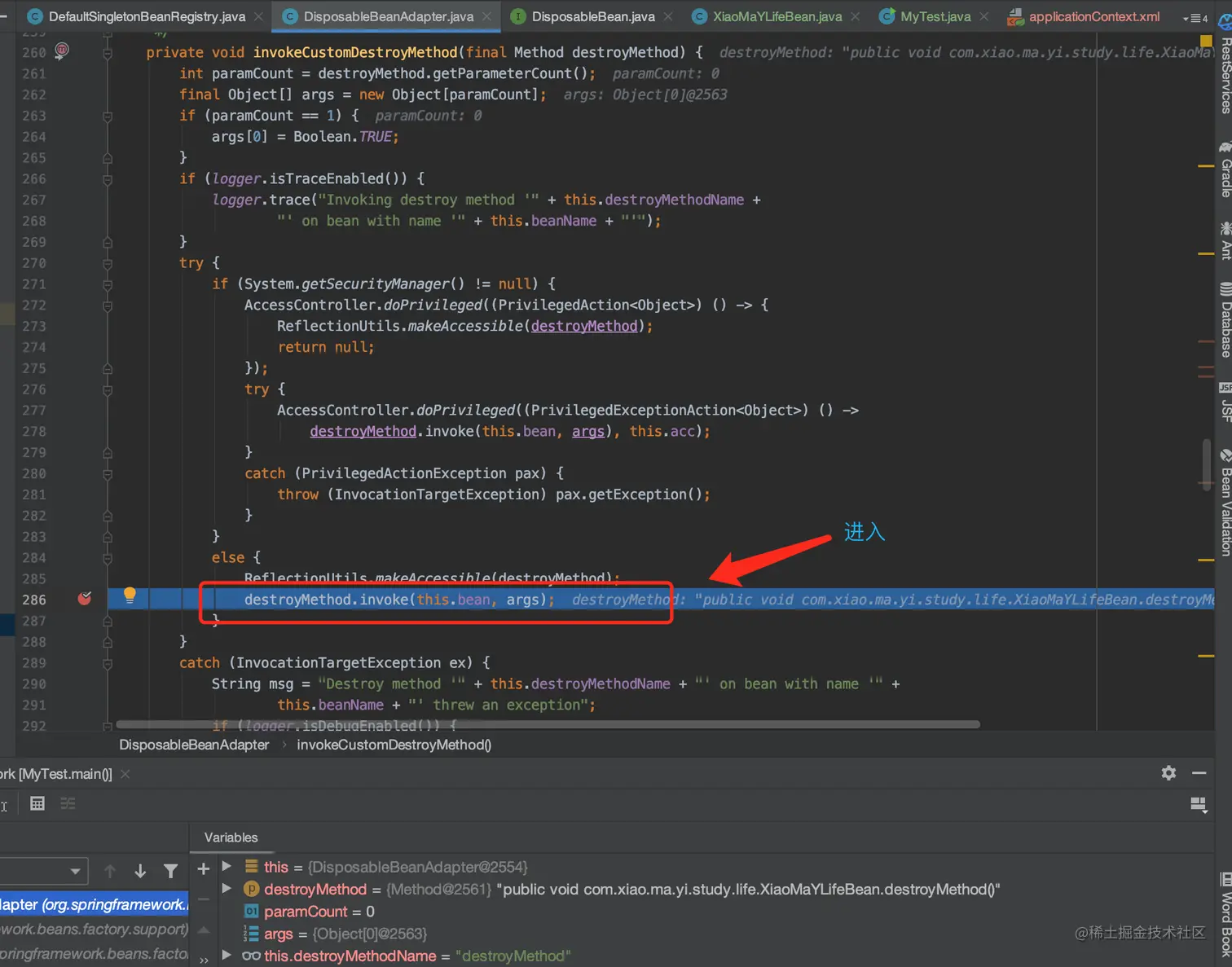Screen dimensions: 1232x967
Task: Click the more actions chevrons in Variables toolbar
Action: [204, 960]
